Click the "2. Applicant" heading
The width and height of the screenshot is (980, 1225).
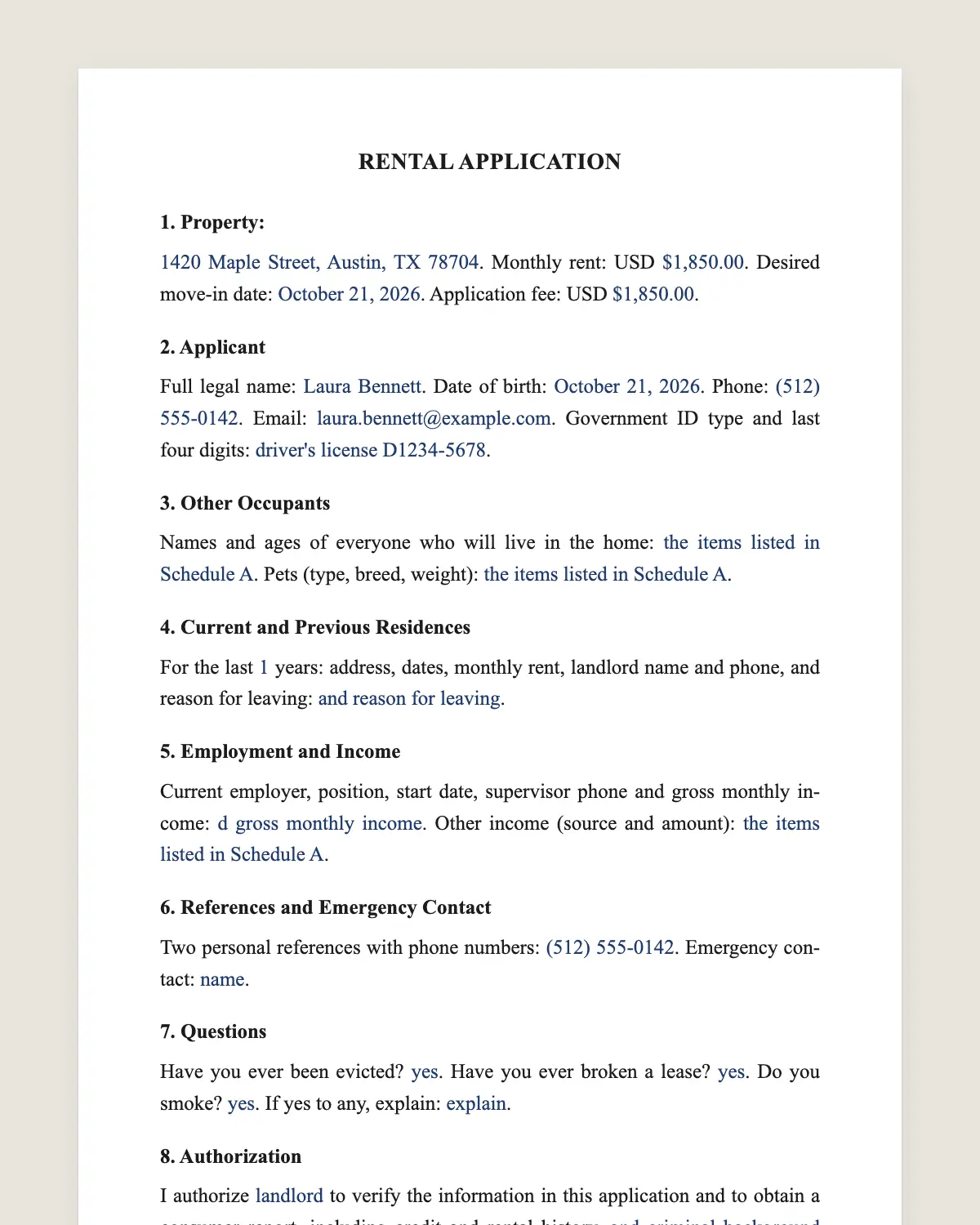click(x=212, y=347)
